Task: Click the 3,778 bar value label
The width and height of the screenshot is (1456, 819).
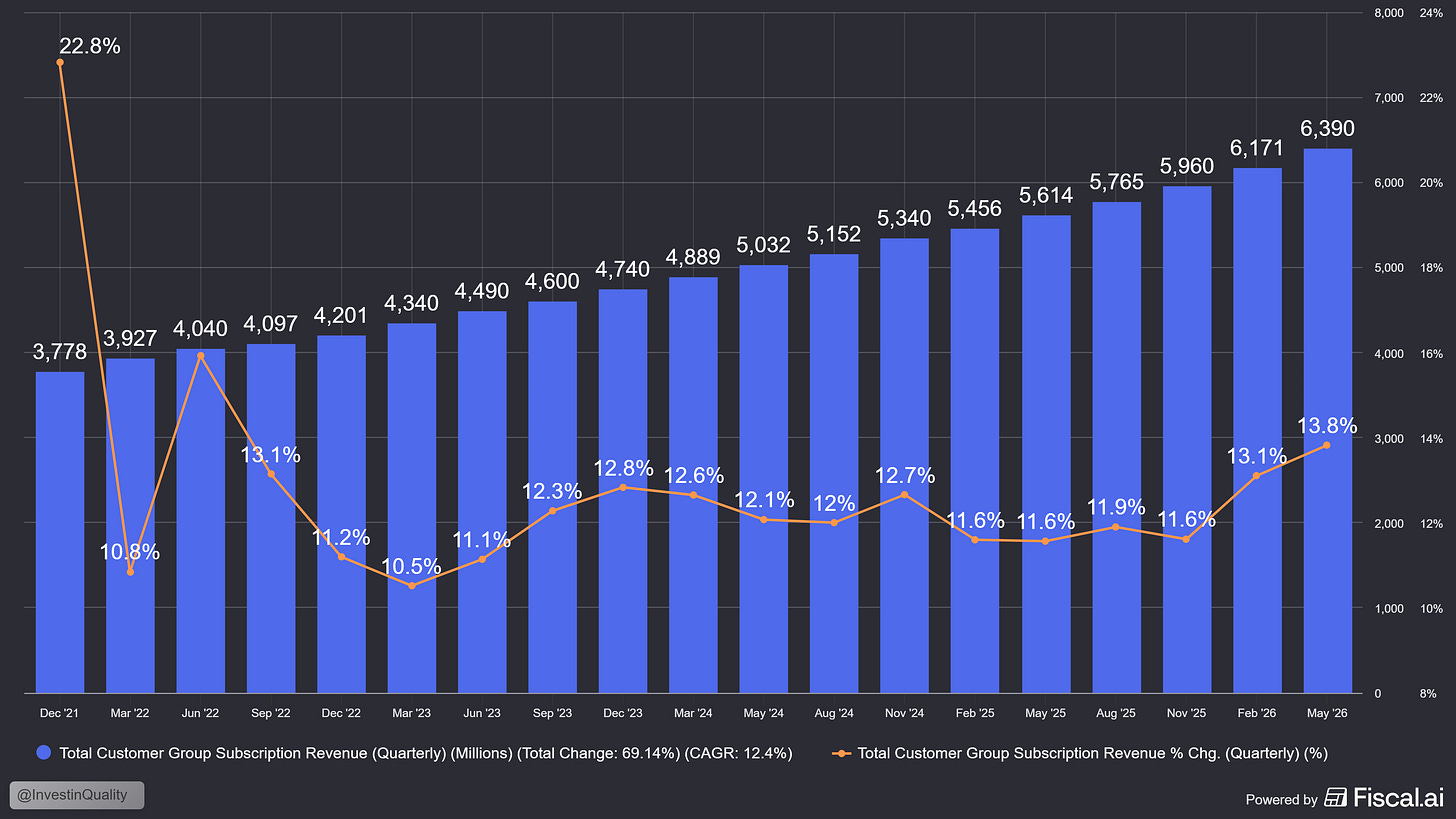Action: 60,352
